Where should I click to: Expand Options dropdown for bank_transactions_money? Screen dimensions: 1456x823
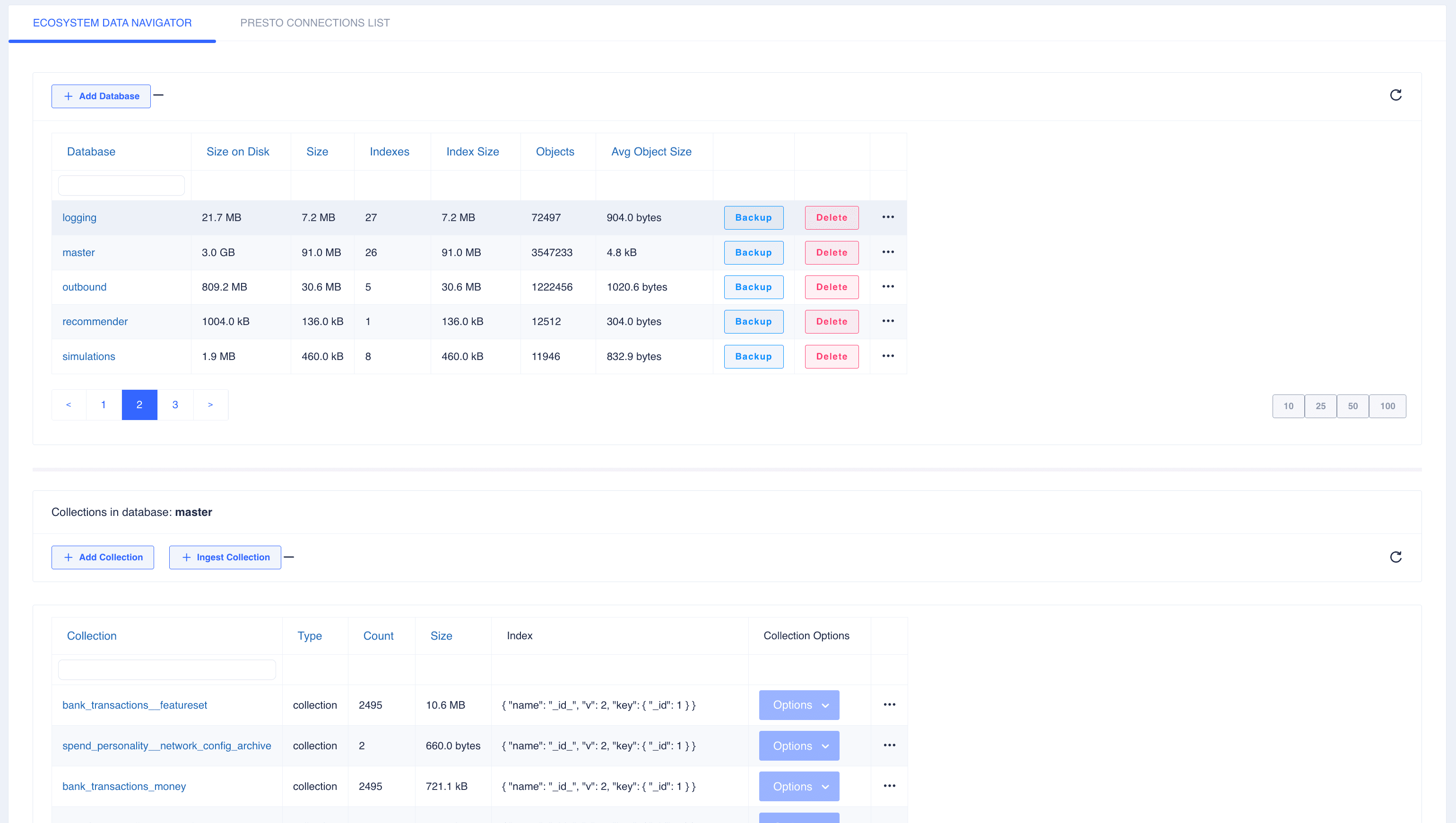click(x=798, y=786)
